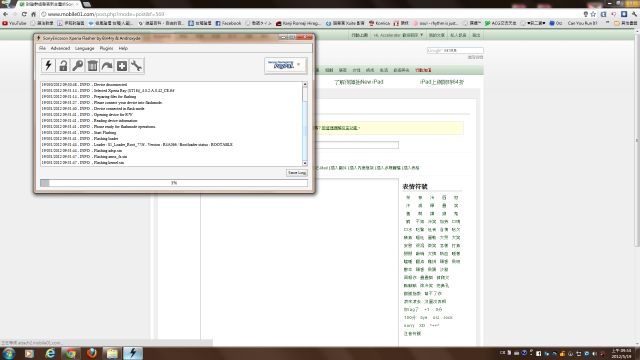The height and width of the screenshot is (360, 640).
Task: Click the system tray clock
Action: 621,353
